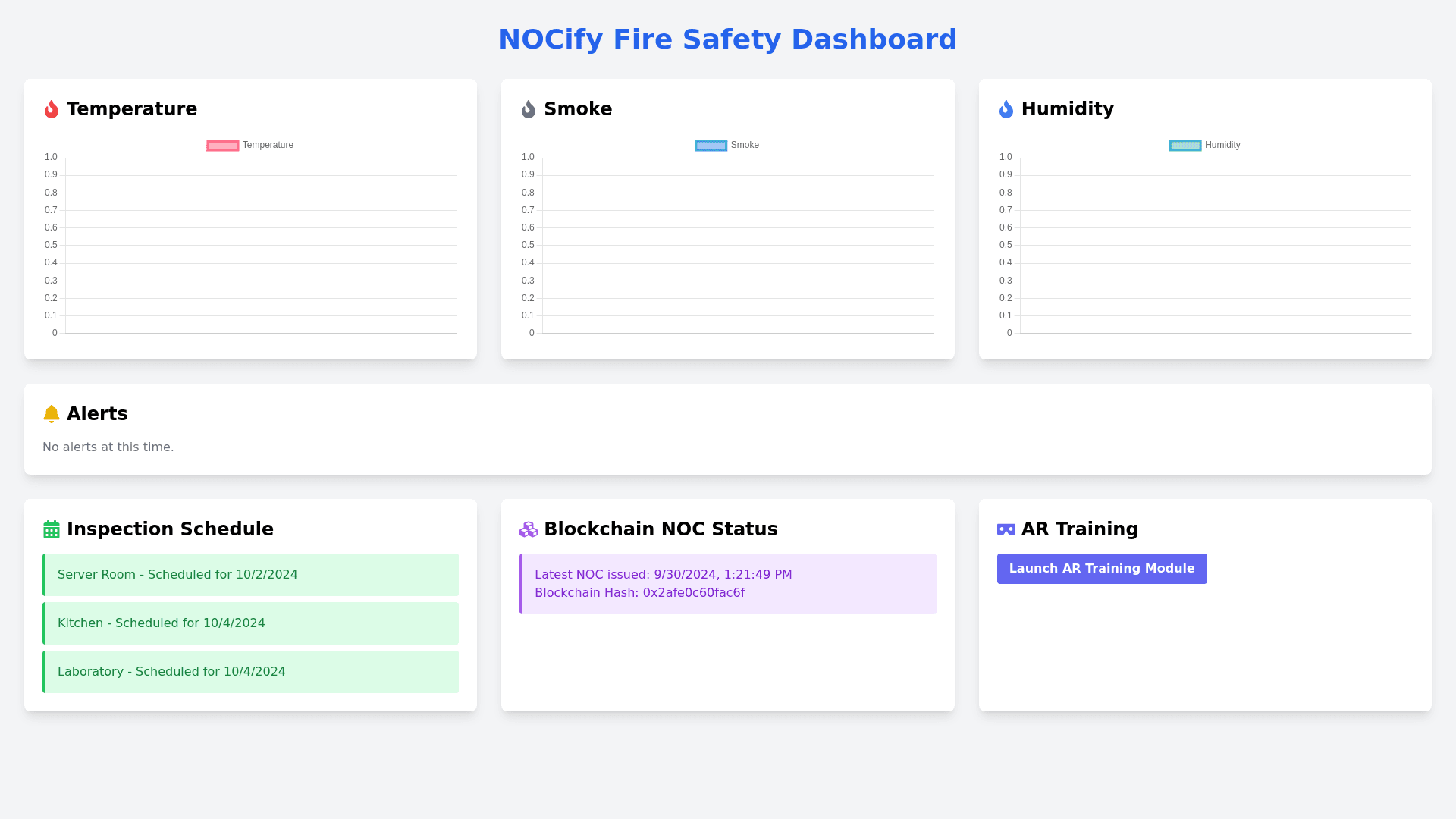This screenshot has height=819, width=1456.
Task: Click the 'No alerts at this time' message
Action: click(x=108, y=447)
